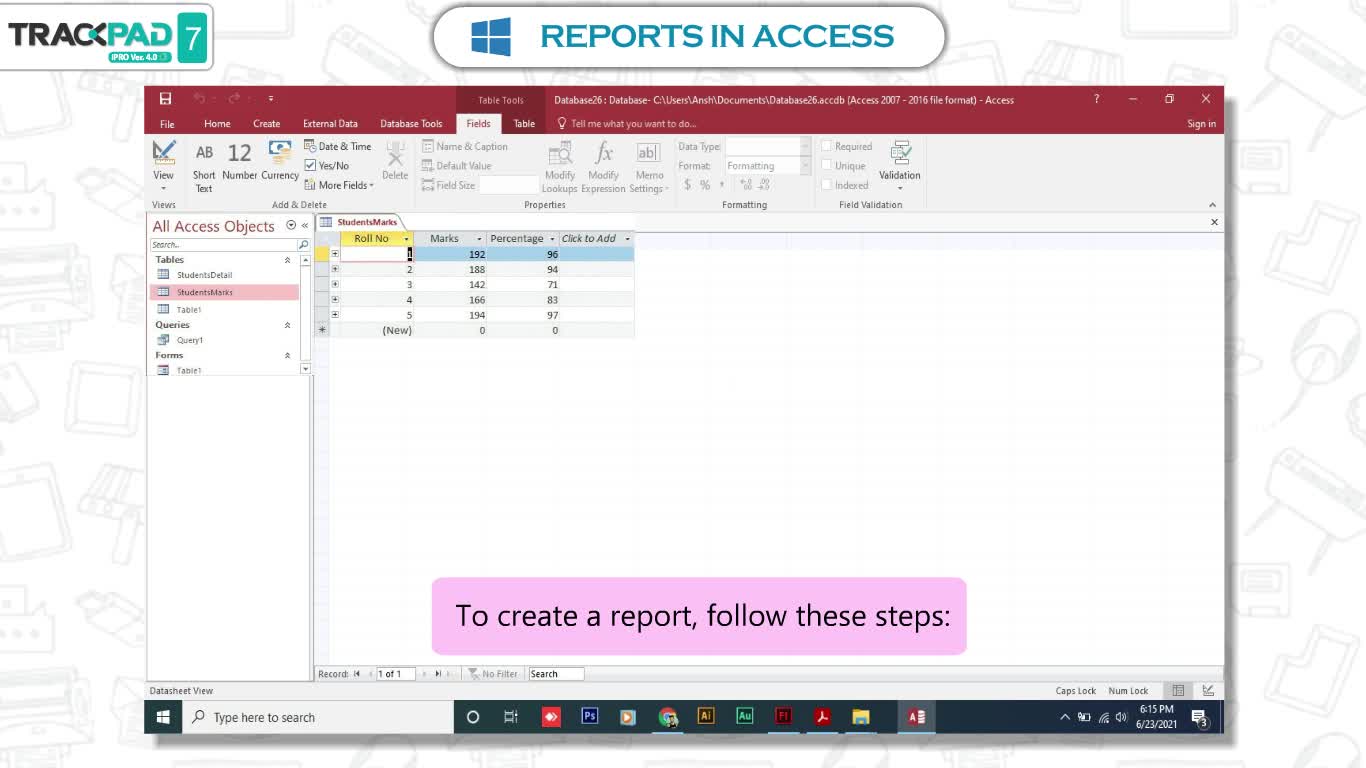Image resolution: width=1366 pixels, height=768 pixels.
Task: Collapse the navigation pane with shutter button
Action: click(305, 226)
